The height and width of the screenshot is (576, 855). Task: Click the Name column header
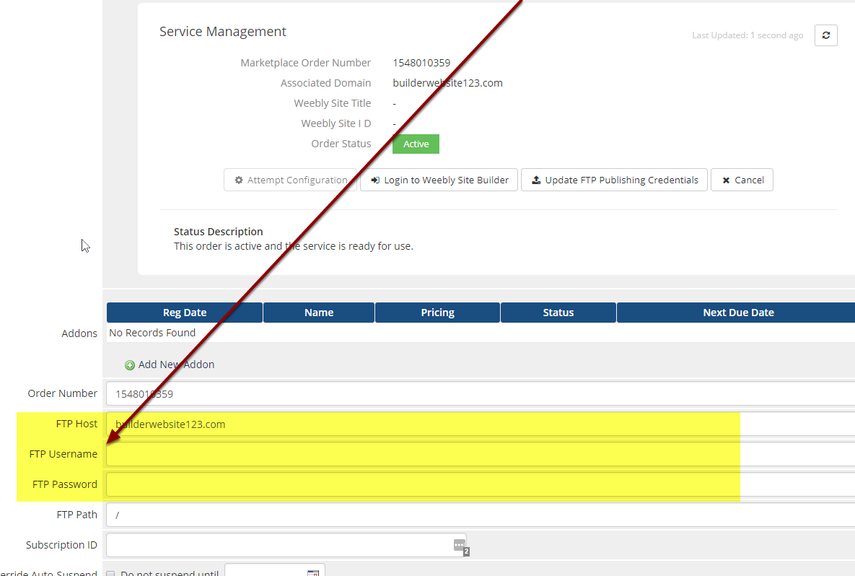click(x=319, y=313)
